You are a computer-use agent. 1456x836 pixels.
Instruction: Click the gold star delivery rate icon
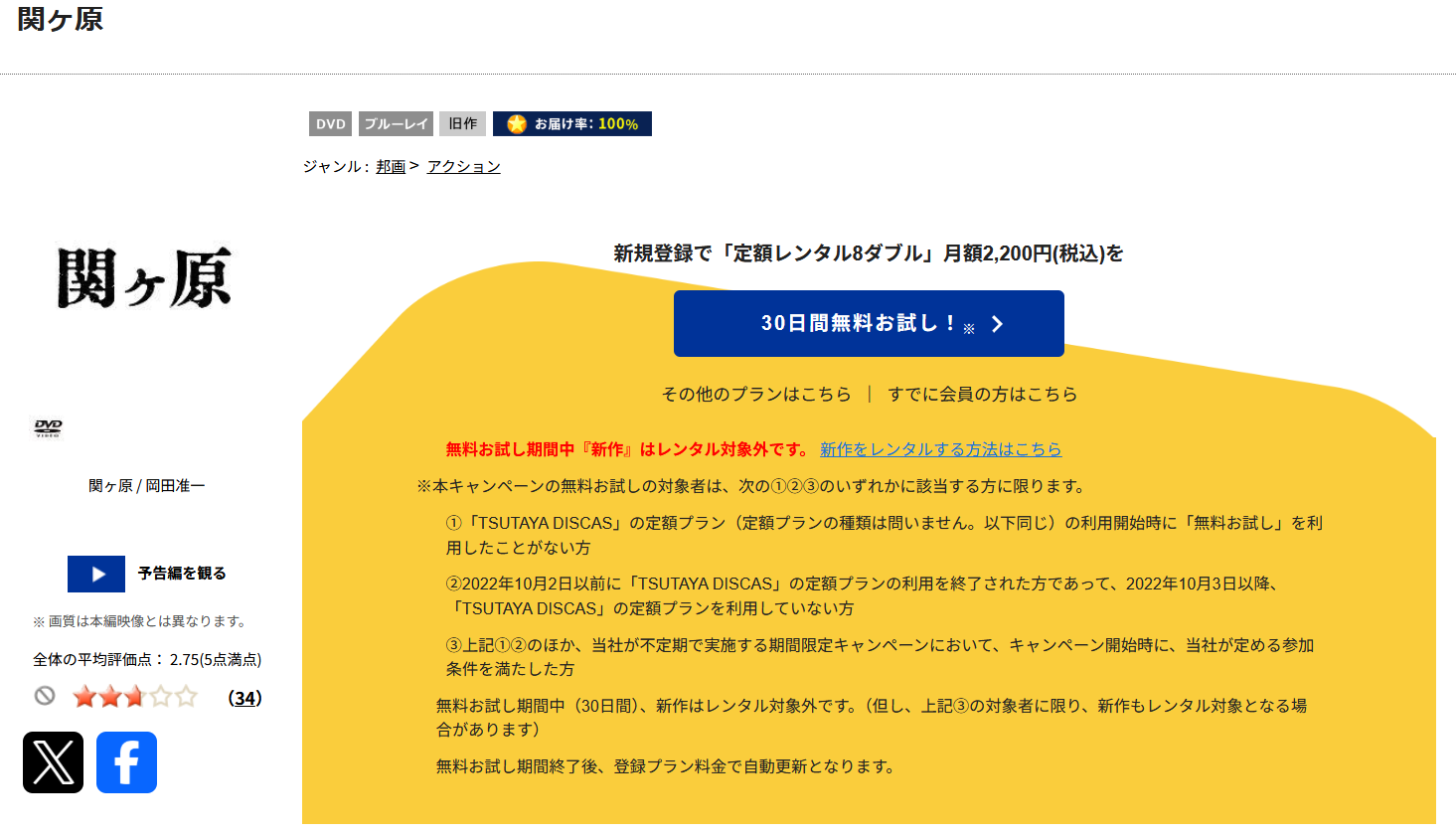click(517, 124)
